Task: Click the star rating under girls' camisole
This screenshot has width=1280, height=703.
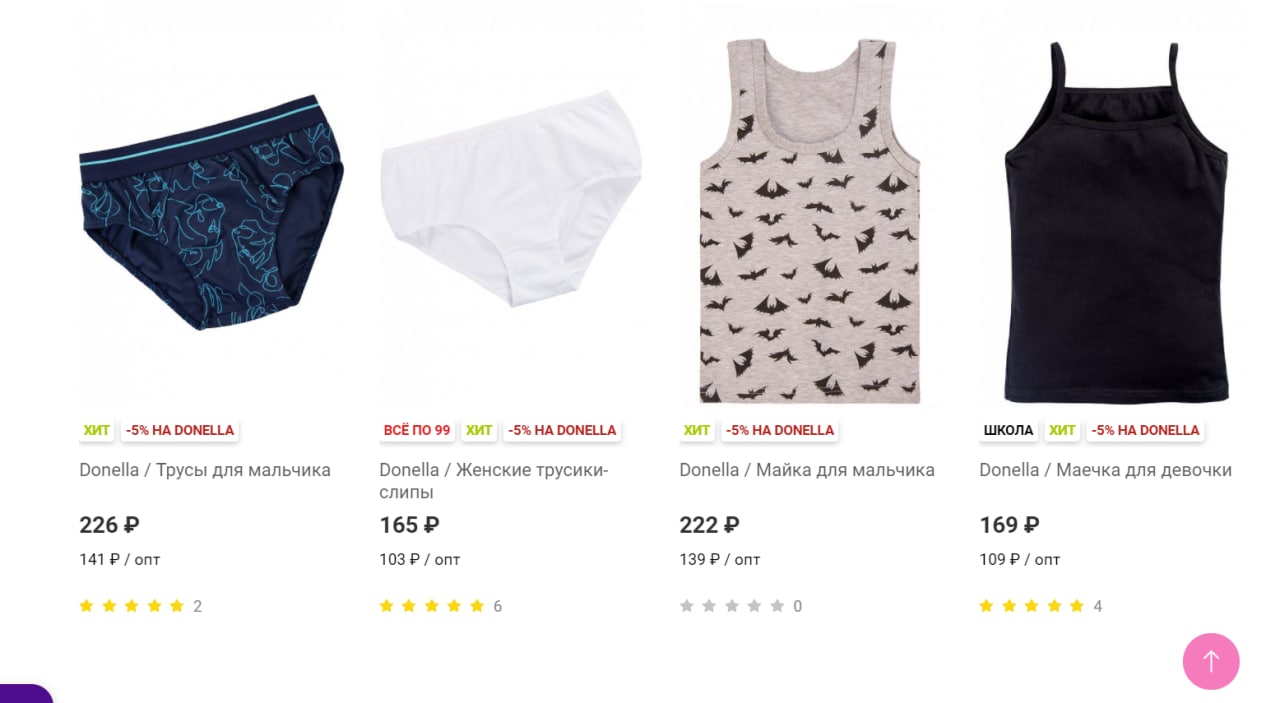Action: click(1032, 606)
